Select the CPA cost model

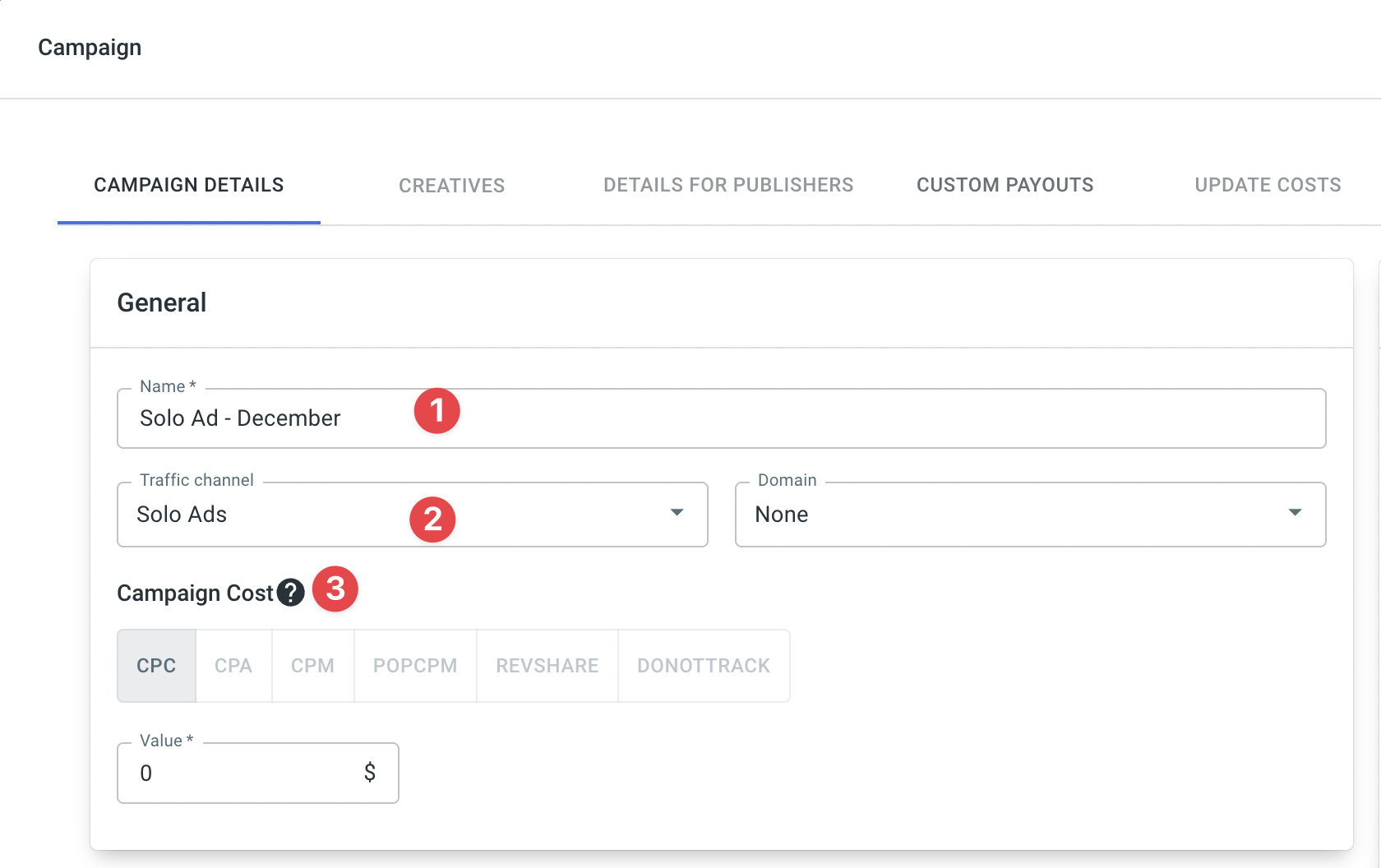coord(233,666)
